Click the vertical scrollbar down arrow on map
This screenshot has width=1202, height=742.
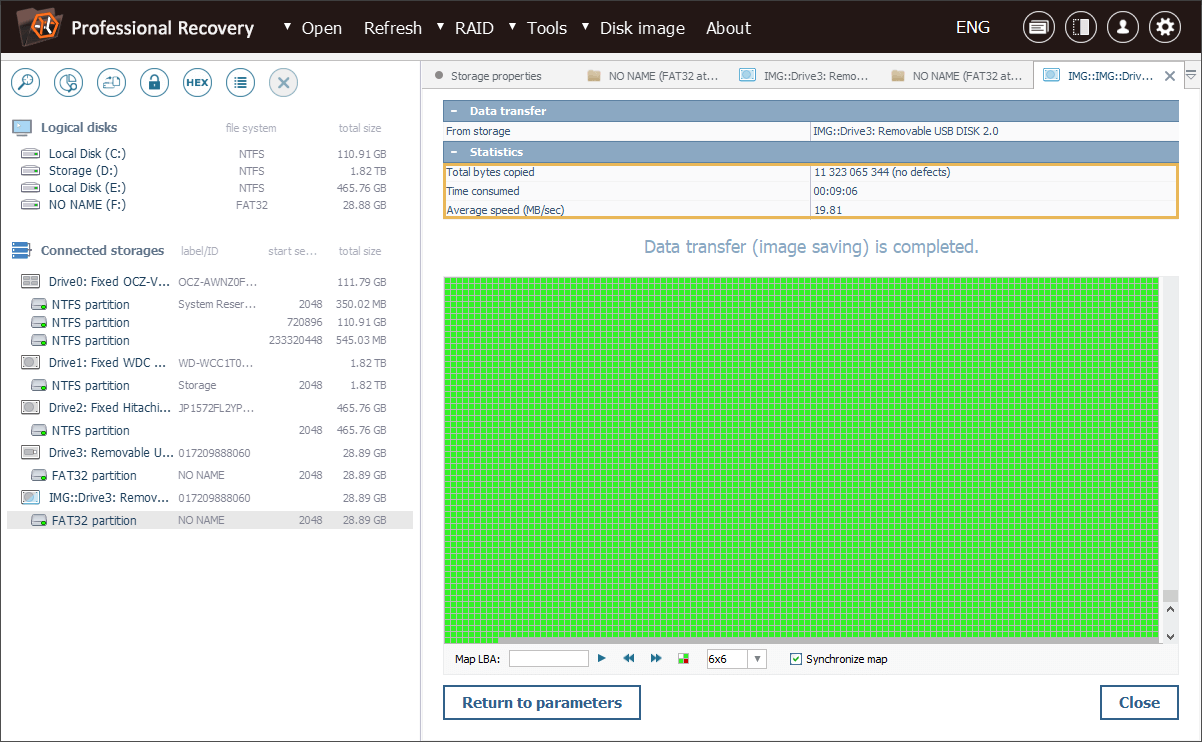[1171, 636]
